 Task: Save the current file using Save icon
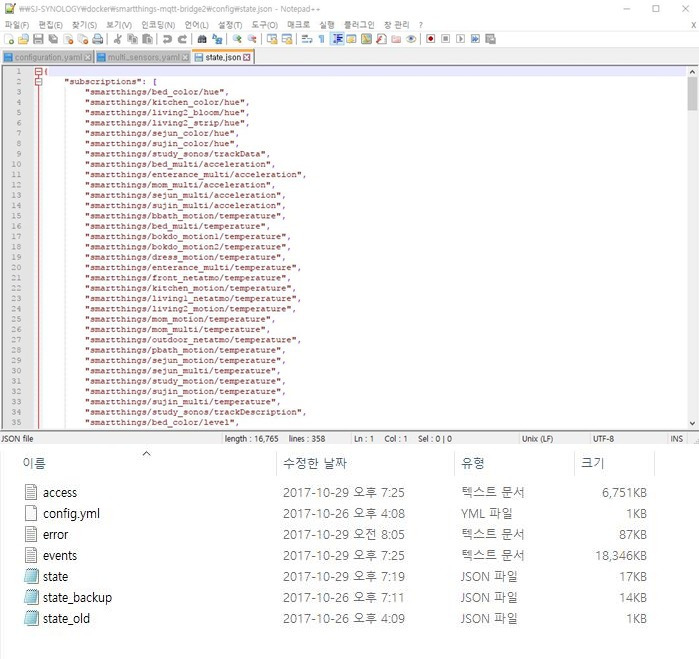point(38,39)
